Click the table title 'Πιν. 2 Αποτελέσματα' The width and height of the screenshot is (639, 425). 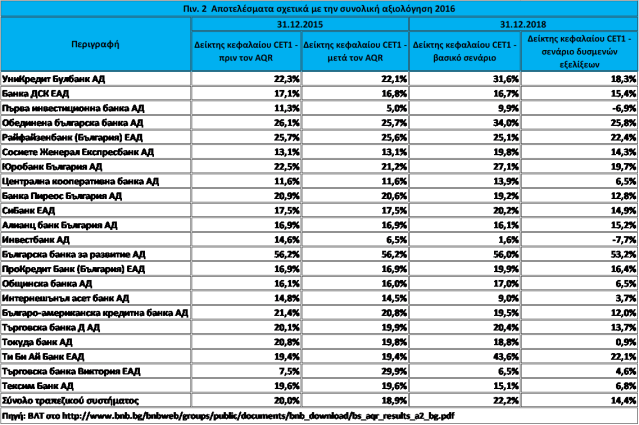click(319, 8)
